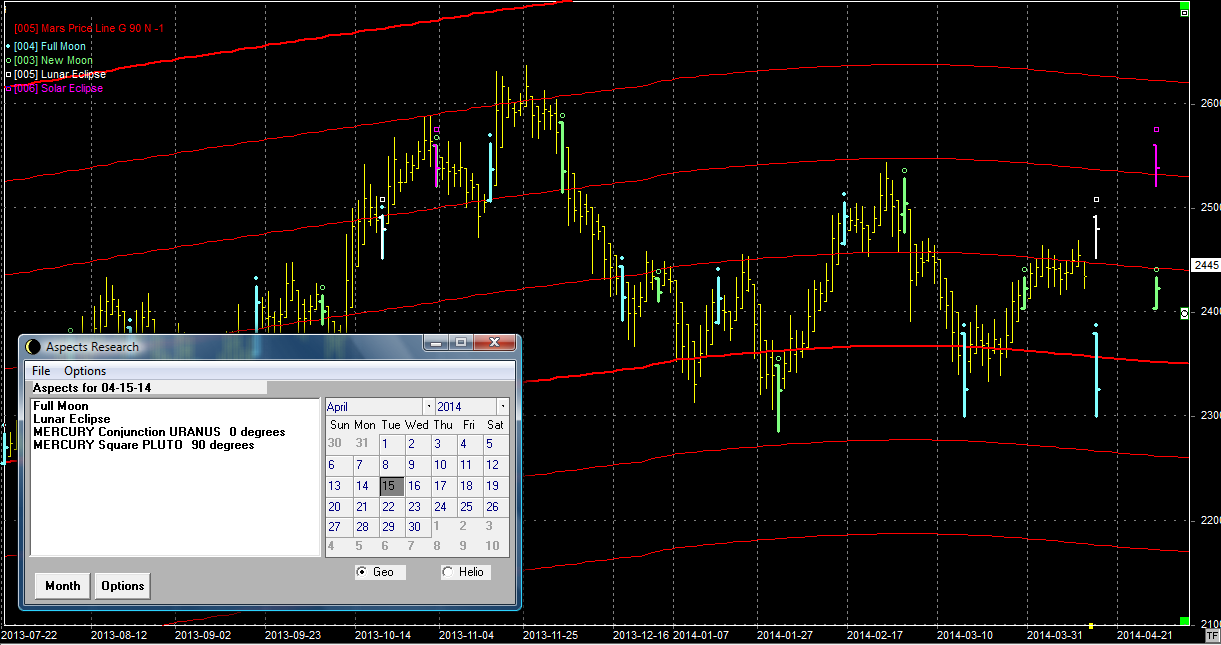Open the 2014 year dropdown

pos(502,407)
